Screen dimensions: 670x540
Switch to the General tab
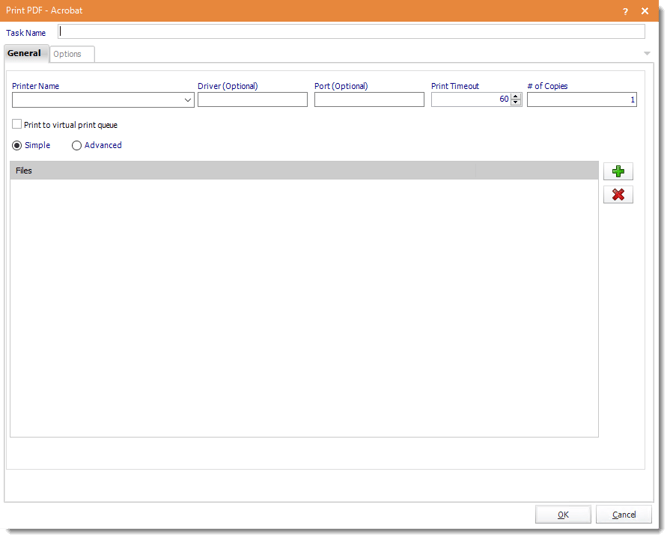[24, 53]
